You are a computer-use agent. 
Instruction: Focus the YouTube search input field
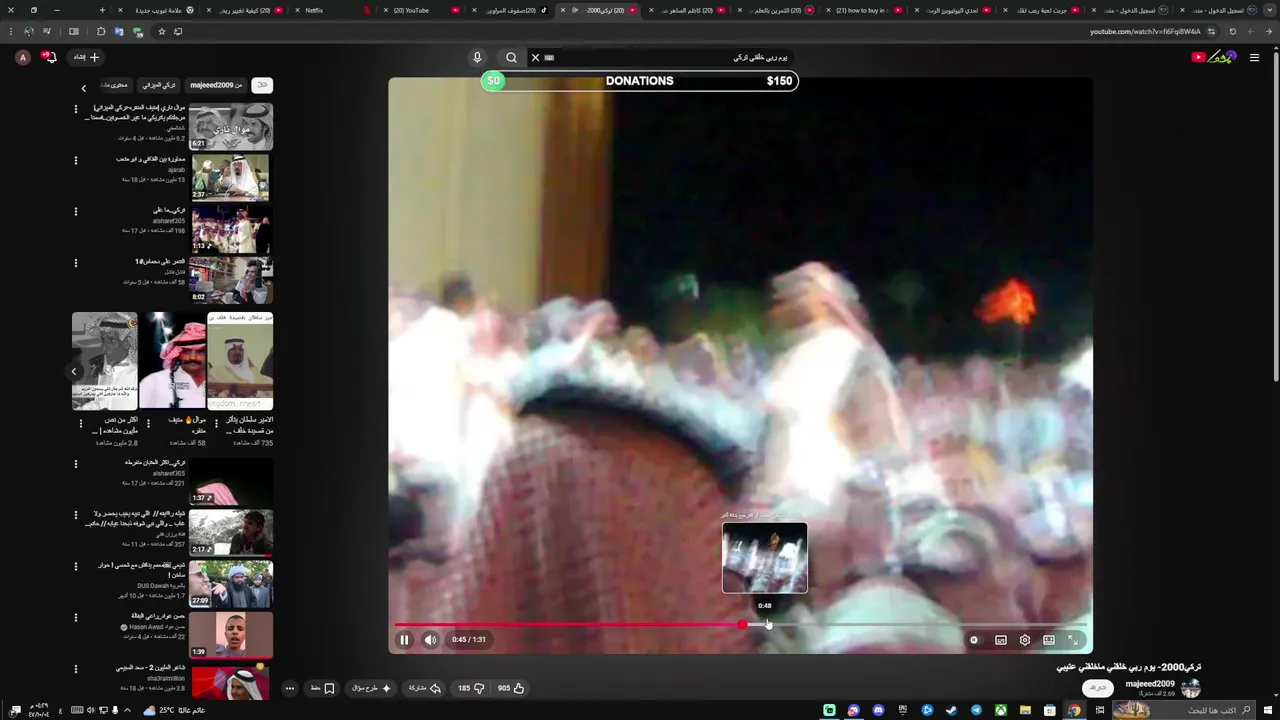tap(670, 58)
